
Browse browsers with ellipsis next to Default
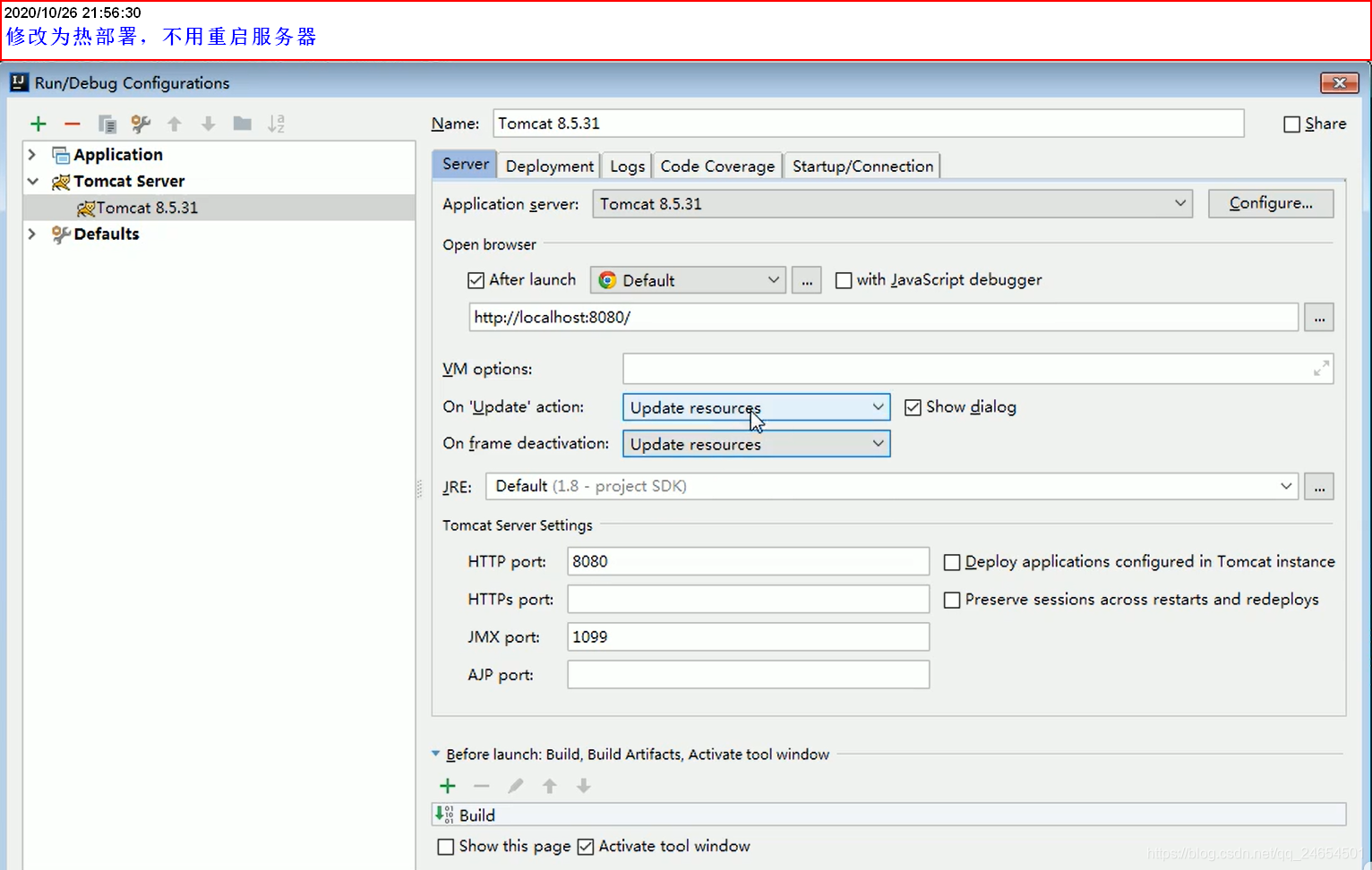coord(807,280)
